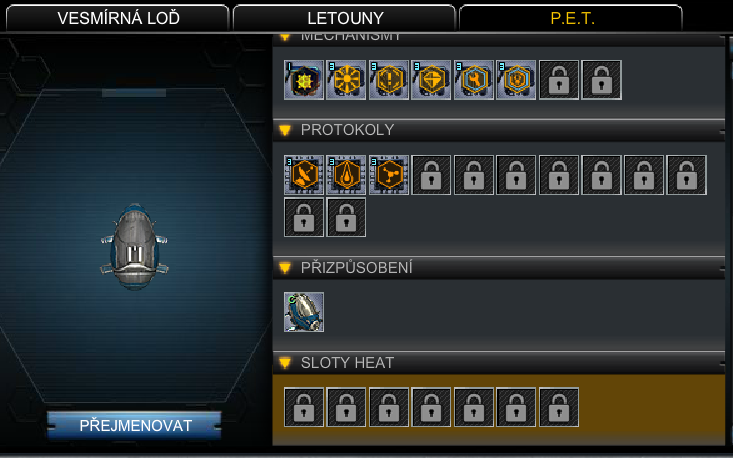
Task: Select the satellite dish radar protocol icon
Action: click(303, 175)
